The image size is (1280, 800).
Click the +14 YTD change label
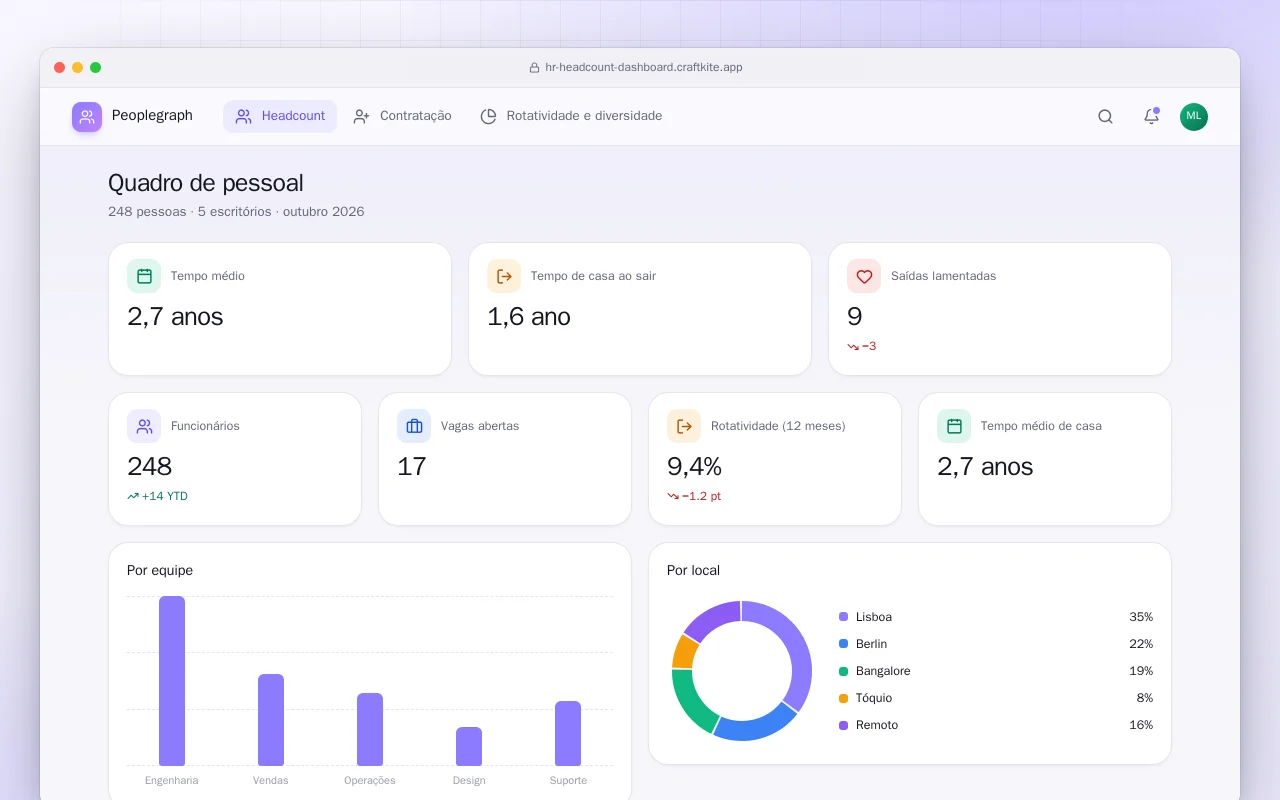165,496
